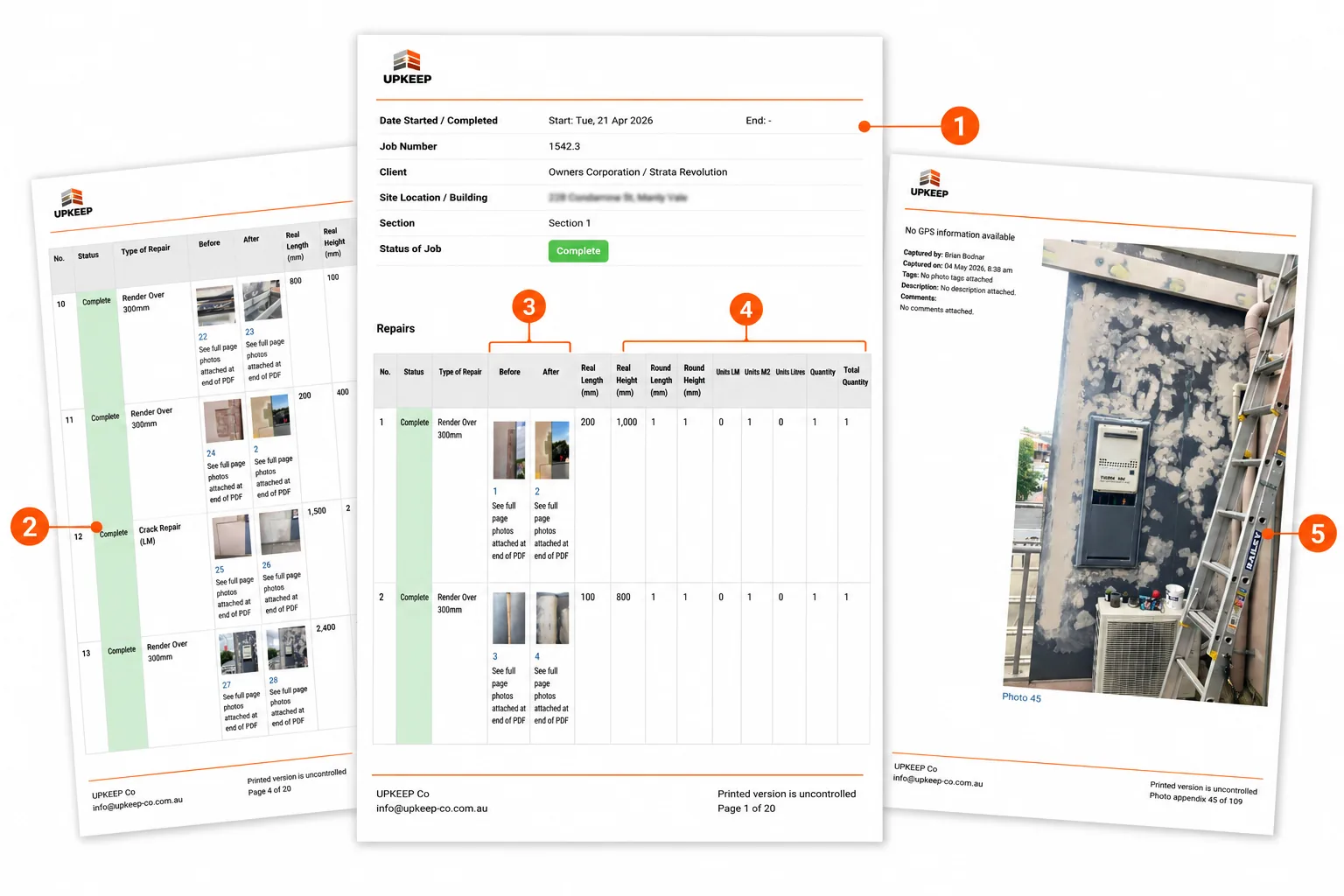
Task: Select the 'Start: Tue, 21 Apr 2026' text
Action: point(600,121)
